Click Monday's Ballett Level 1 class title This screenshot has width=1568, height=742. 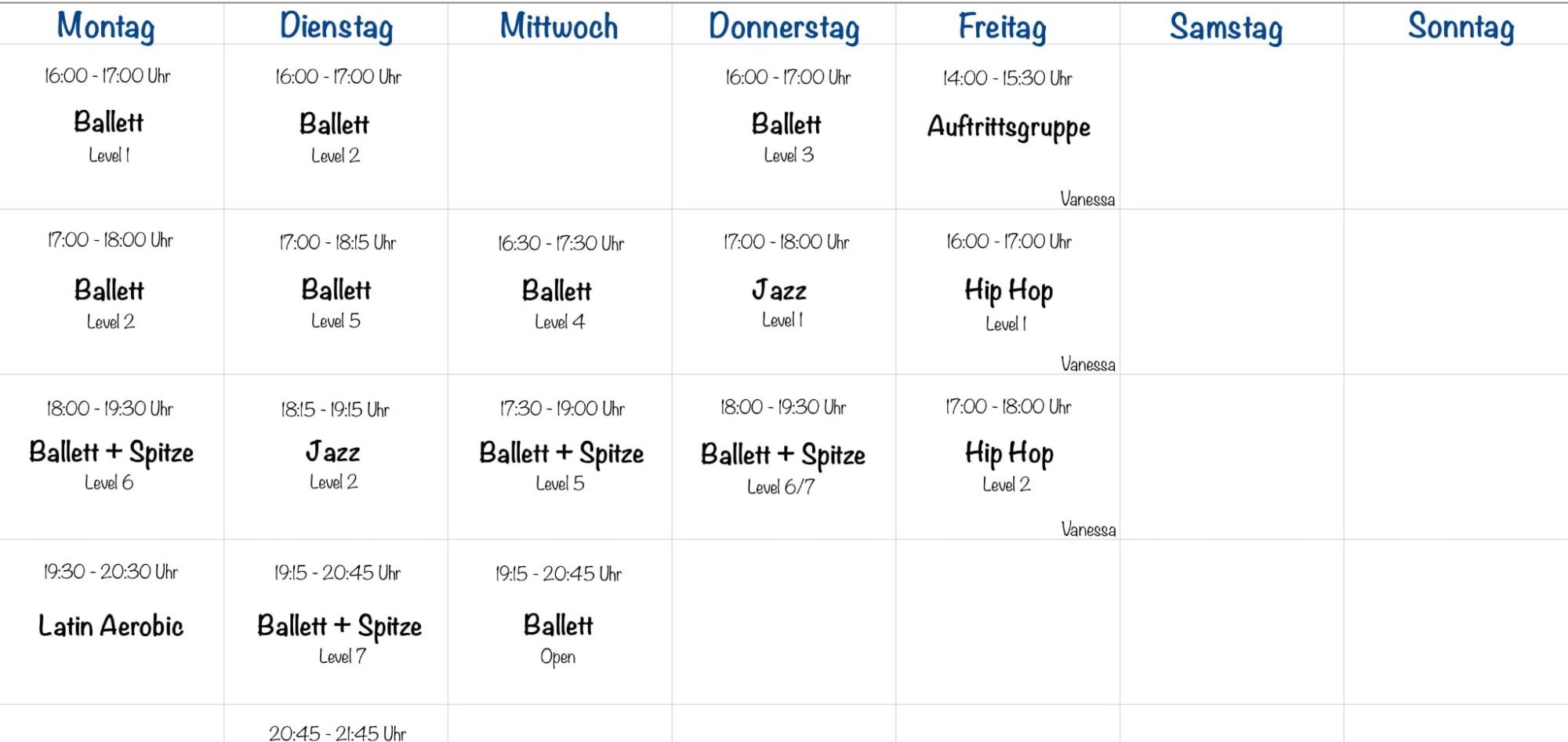109,122
